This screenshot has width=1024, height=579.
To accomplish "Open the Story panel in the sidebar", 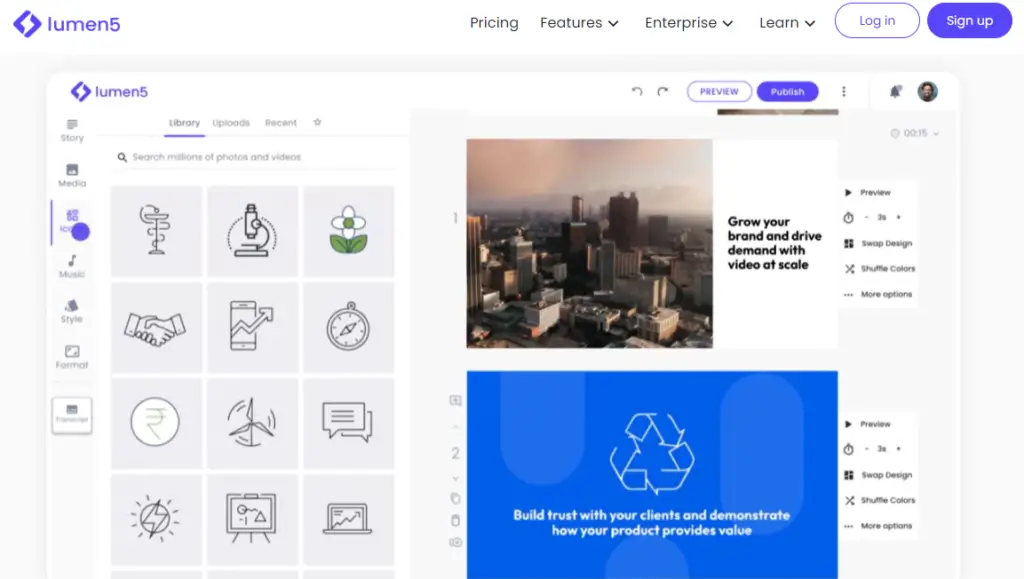I will click(72, 131).
